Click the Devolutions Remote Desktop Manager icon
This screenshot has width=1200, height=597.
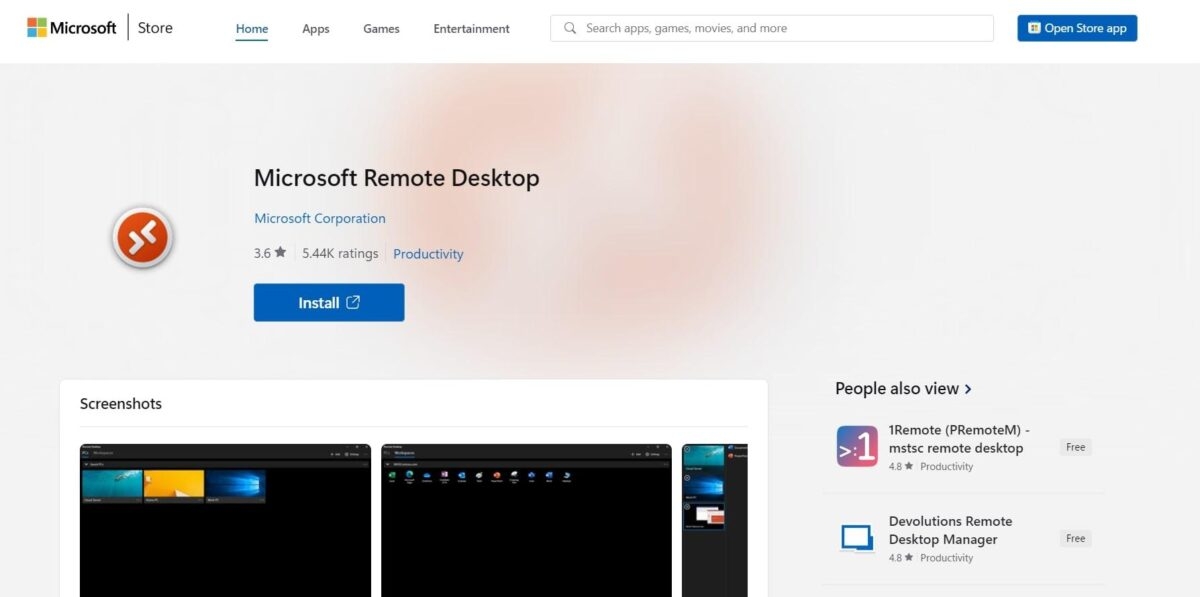[857, 538]
